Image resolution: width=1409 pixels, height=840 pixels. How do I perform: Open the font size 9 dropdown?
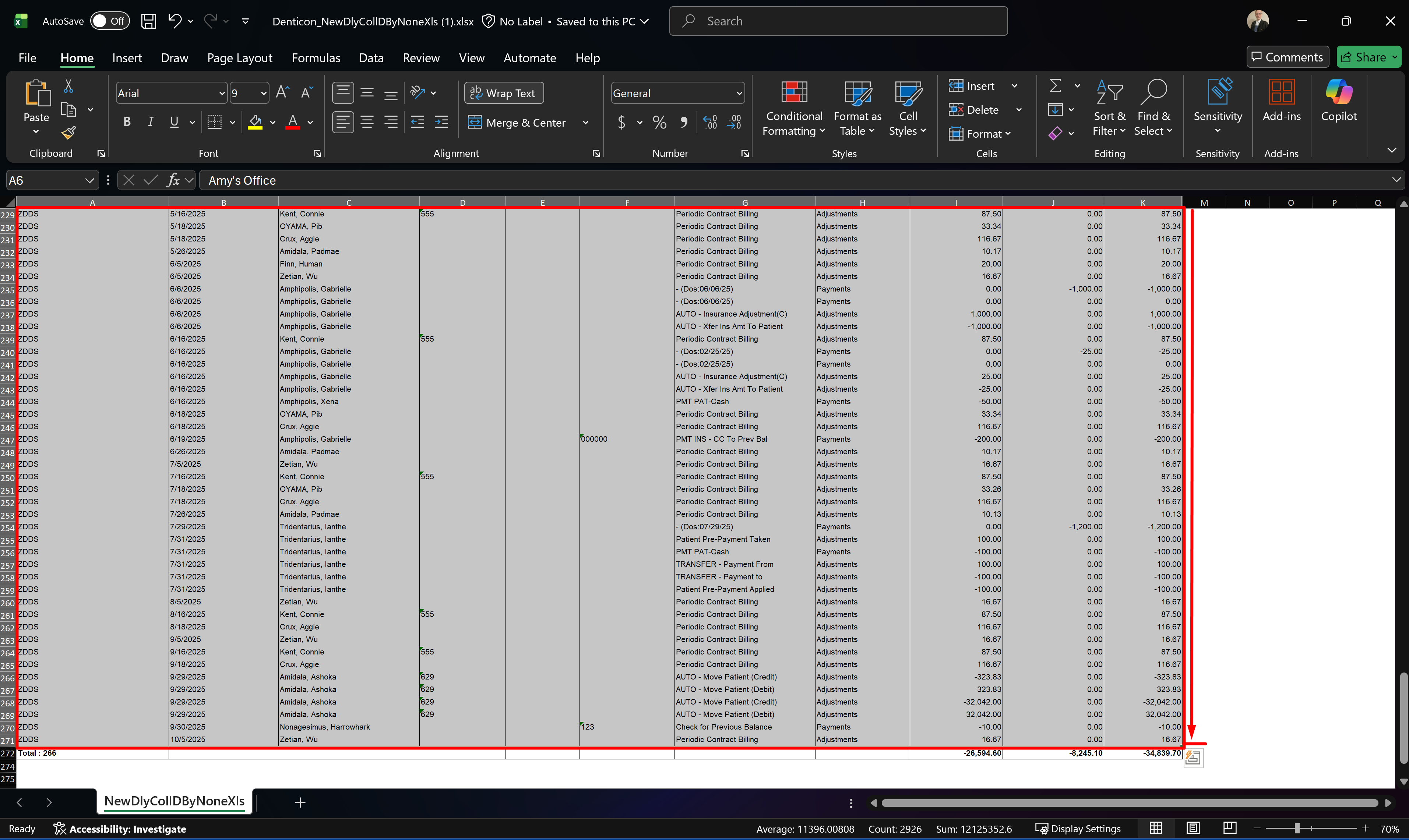point(264,93)
